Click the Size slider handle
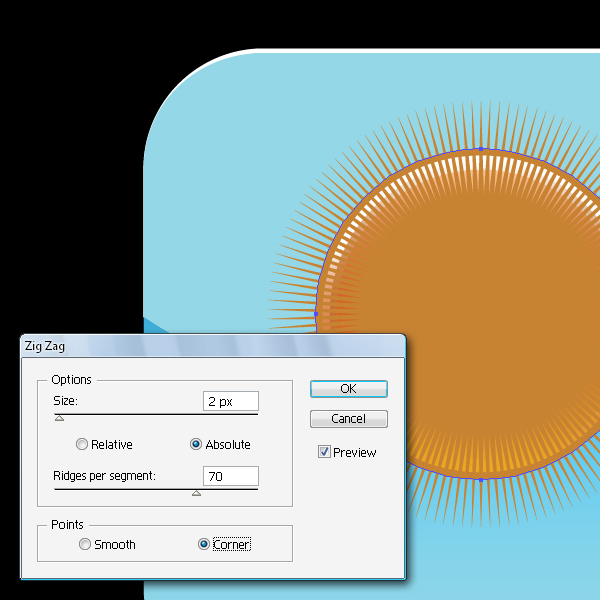The width and height of the screenshot is (600, 600). click(59, 418)
